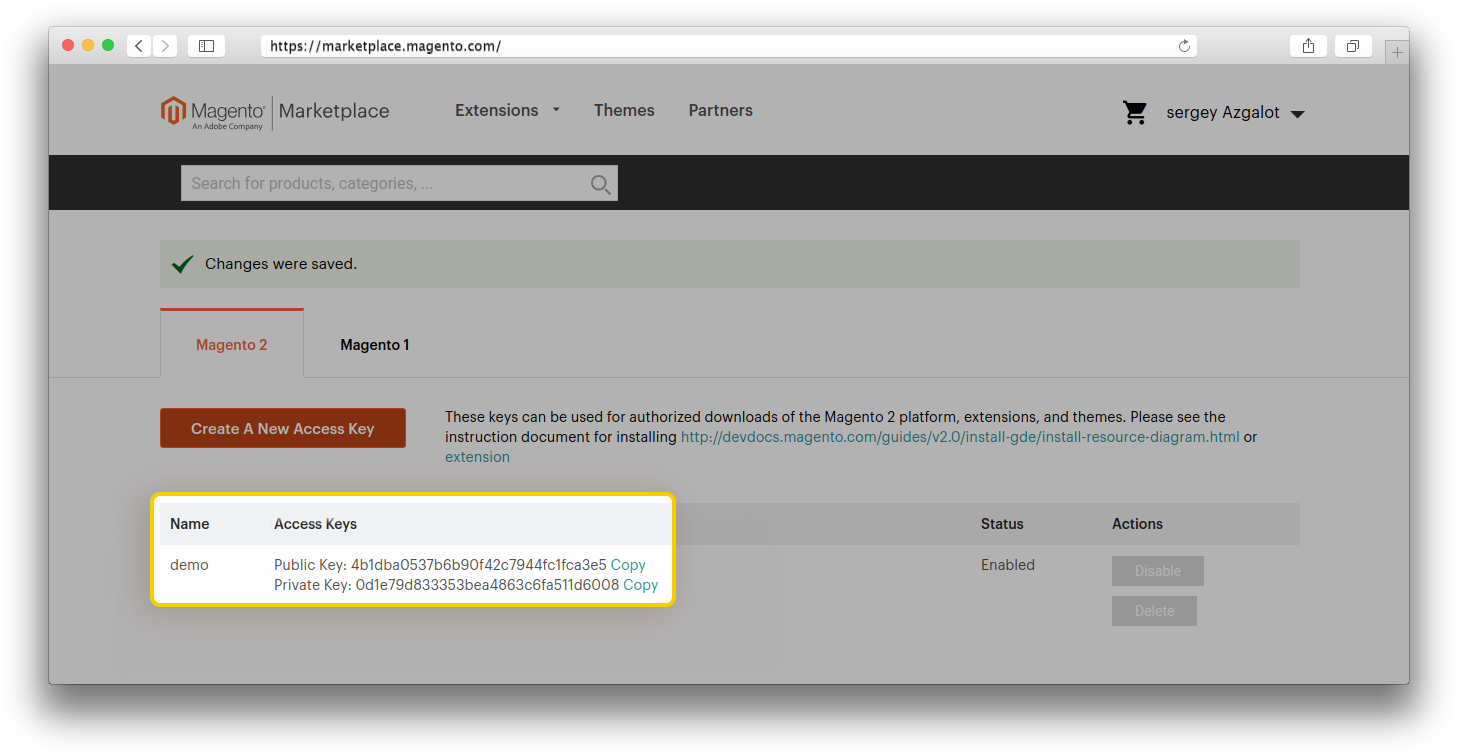Copy the Public Key value
The height and width of the screenshot is (755, 1458).
click(628, 565)
